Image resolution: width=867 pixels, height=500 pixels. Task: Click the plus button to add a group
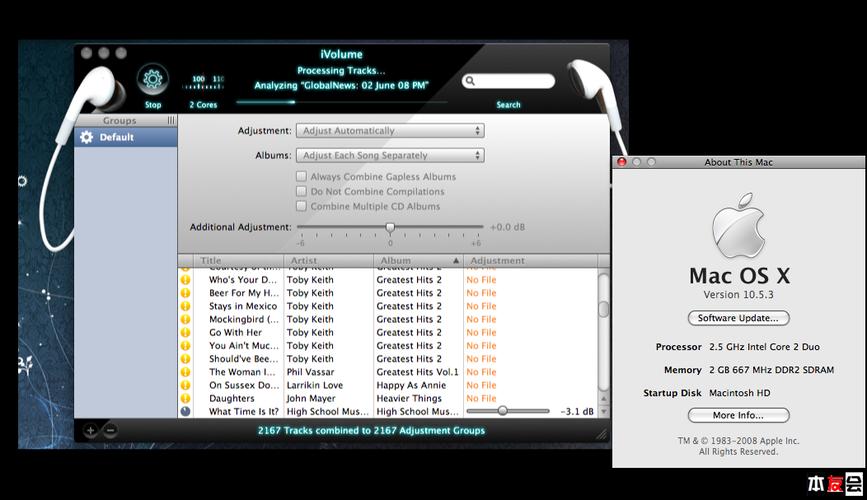pyautogui.click(x=91, y=430)
